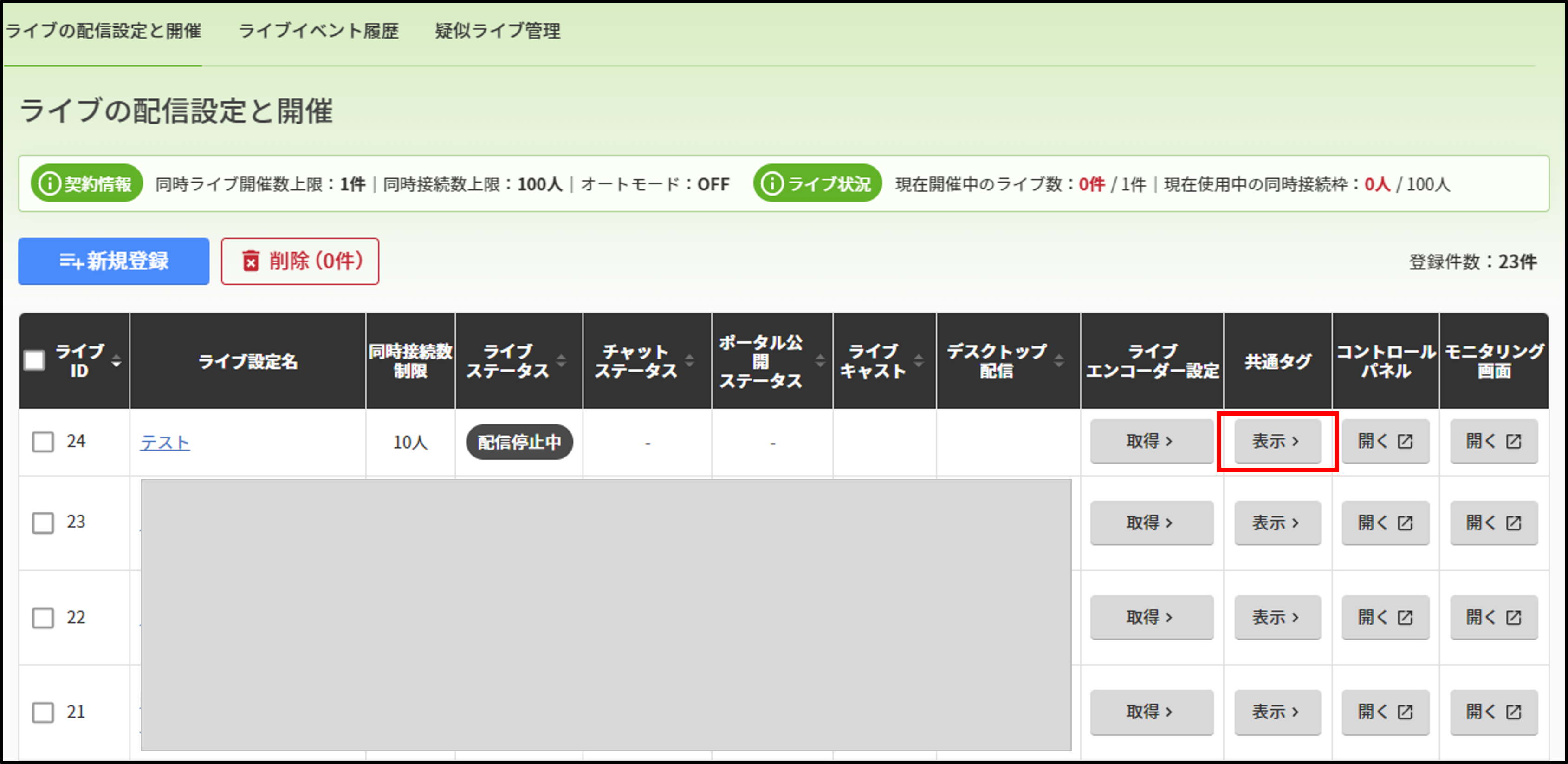Click オートモード：OFF text
The image size is (1568, 764).
pyautogui.click(x=655, y=184)
